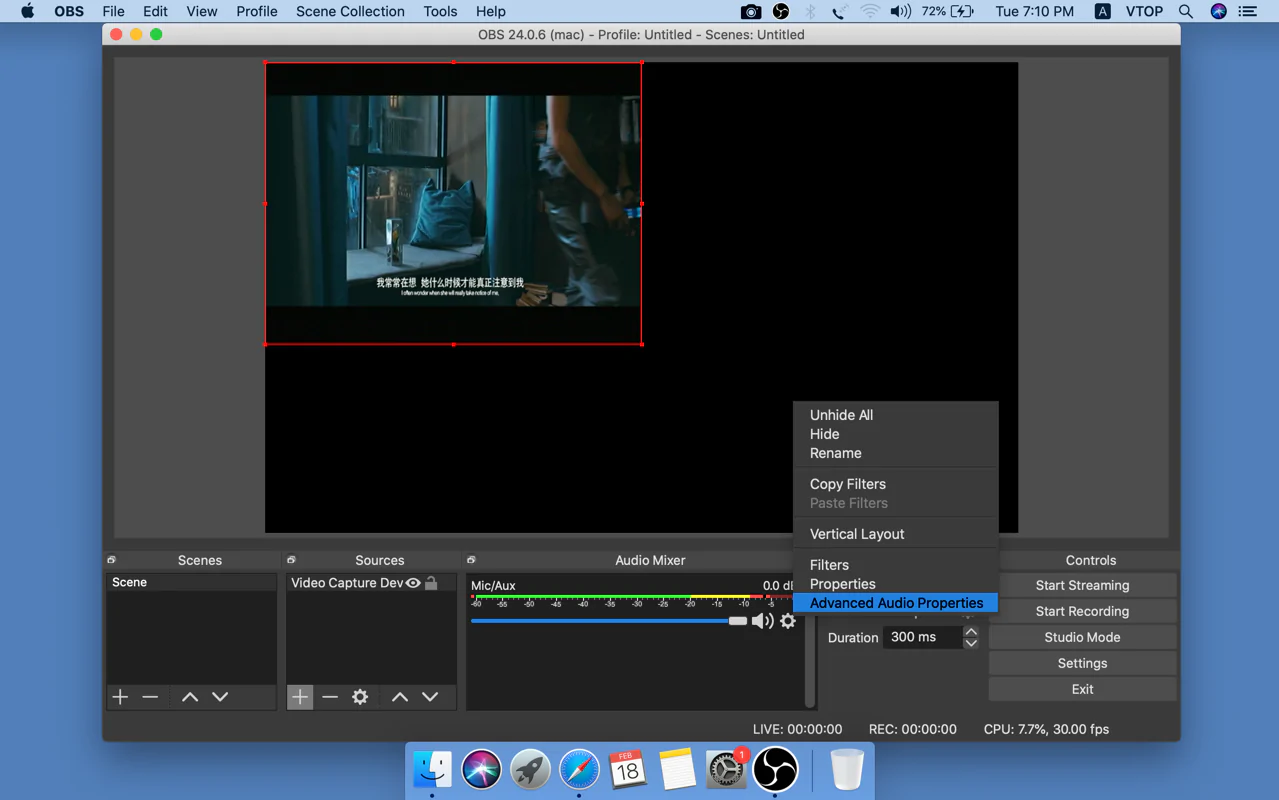Image resolution: width=1279 pixels, height=800 pixels.
Task: Open Finder from the Dock
Action: point(432,770)
